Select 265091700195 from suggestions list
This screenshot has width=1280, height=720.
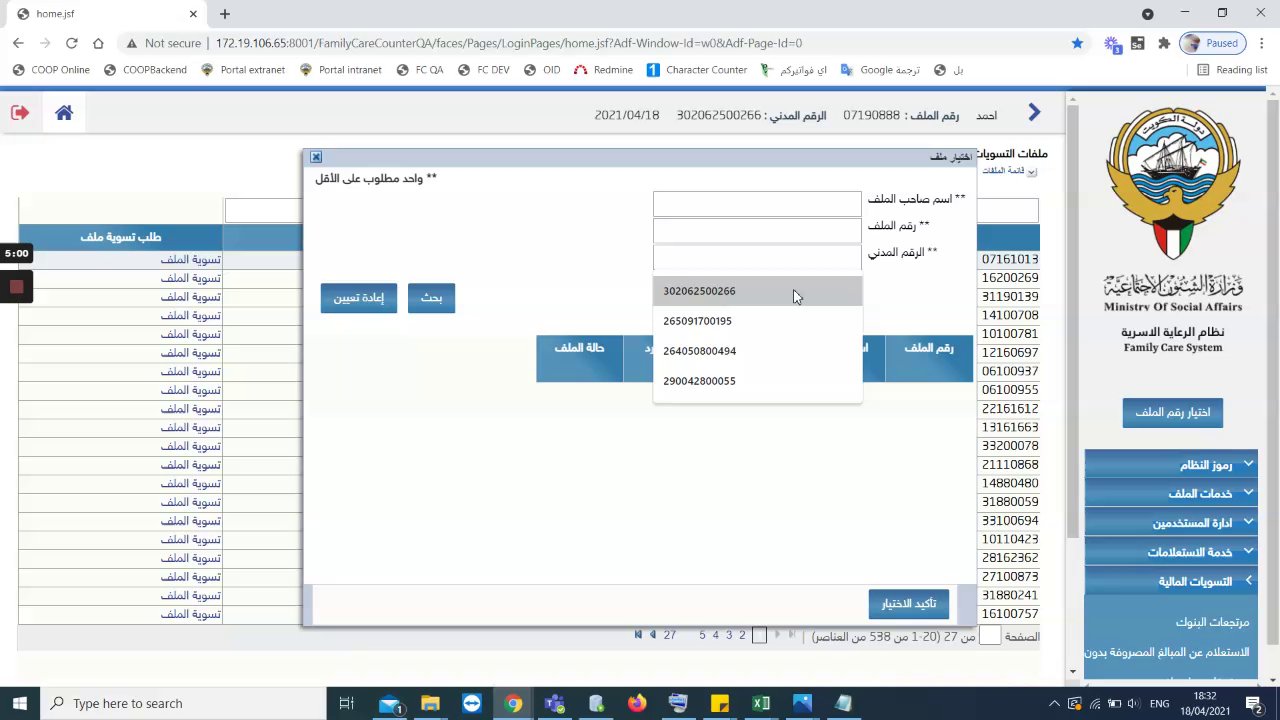(x=757, y=321)
